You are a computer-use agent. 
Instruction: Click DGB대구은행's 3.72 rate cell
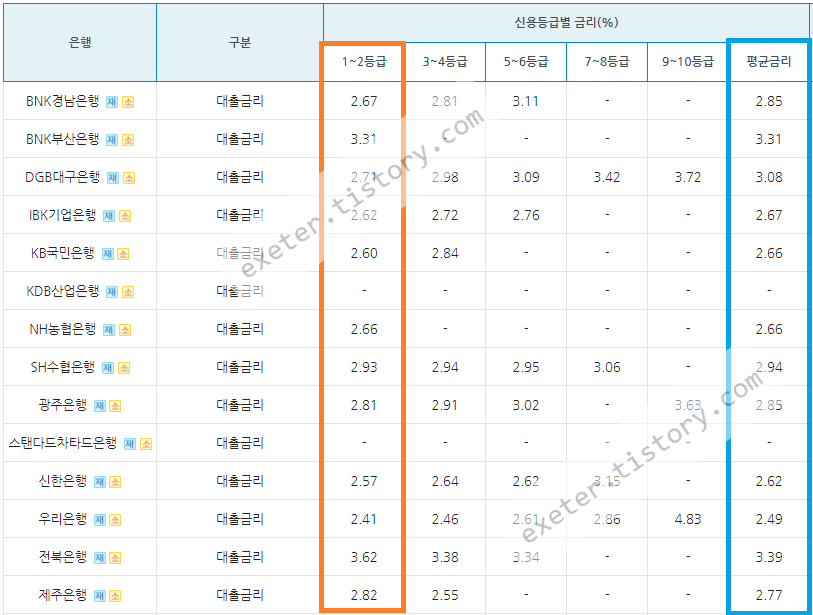click(688, 177)
